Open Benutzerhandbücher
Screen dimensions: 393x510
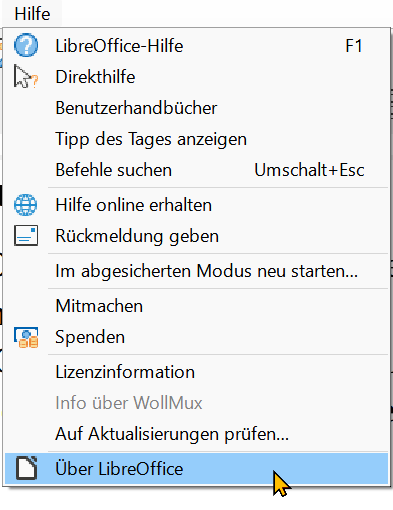coord(196,108)
